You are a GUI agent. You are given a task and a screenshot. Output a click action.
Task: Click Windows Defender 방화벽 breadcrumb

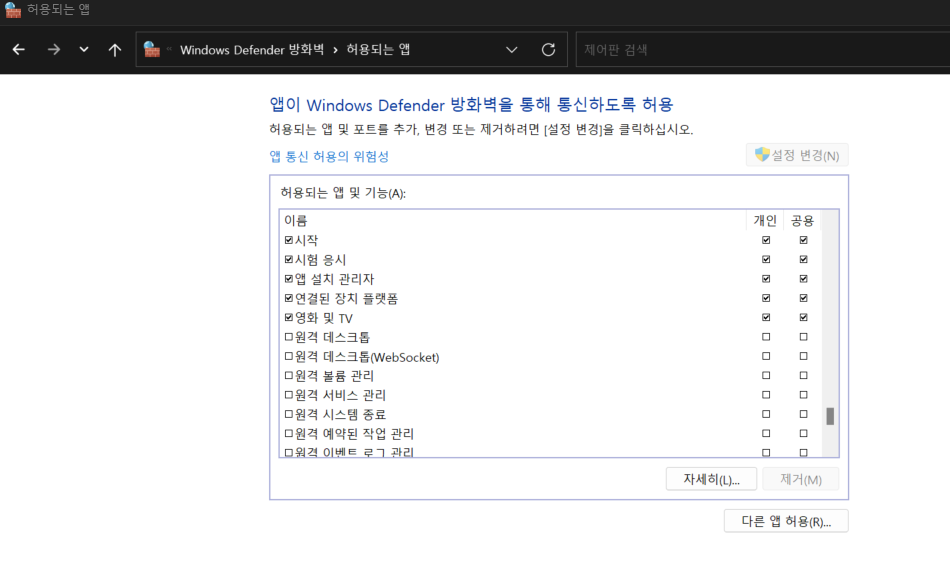tap(252, 50)
